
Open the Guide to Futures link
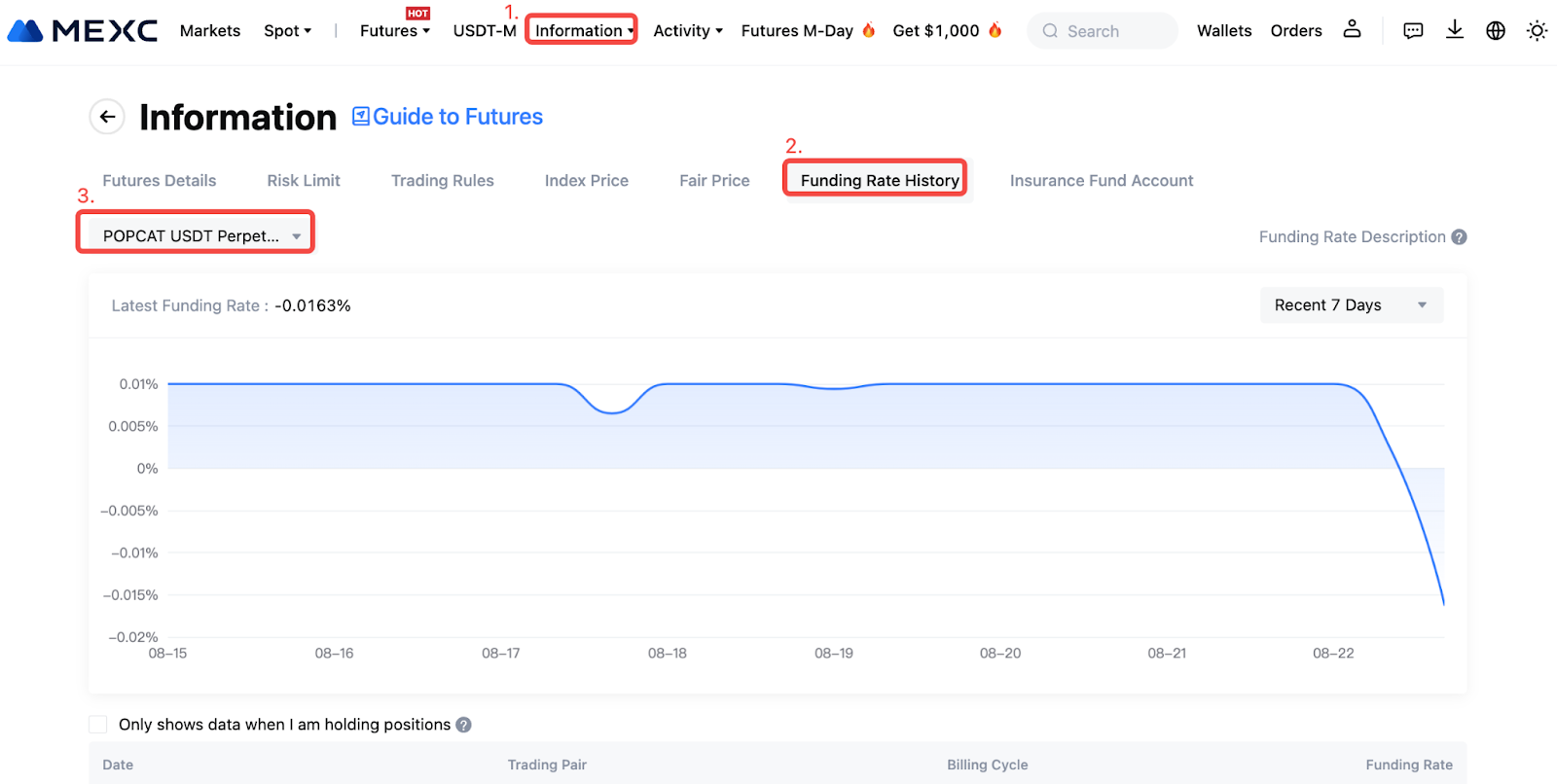457,117
